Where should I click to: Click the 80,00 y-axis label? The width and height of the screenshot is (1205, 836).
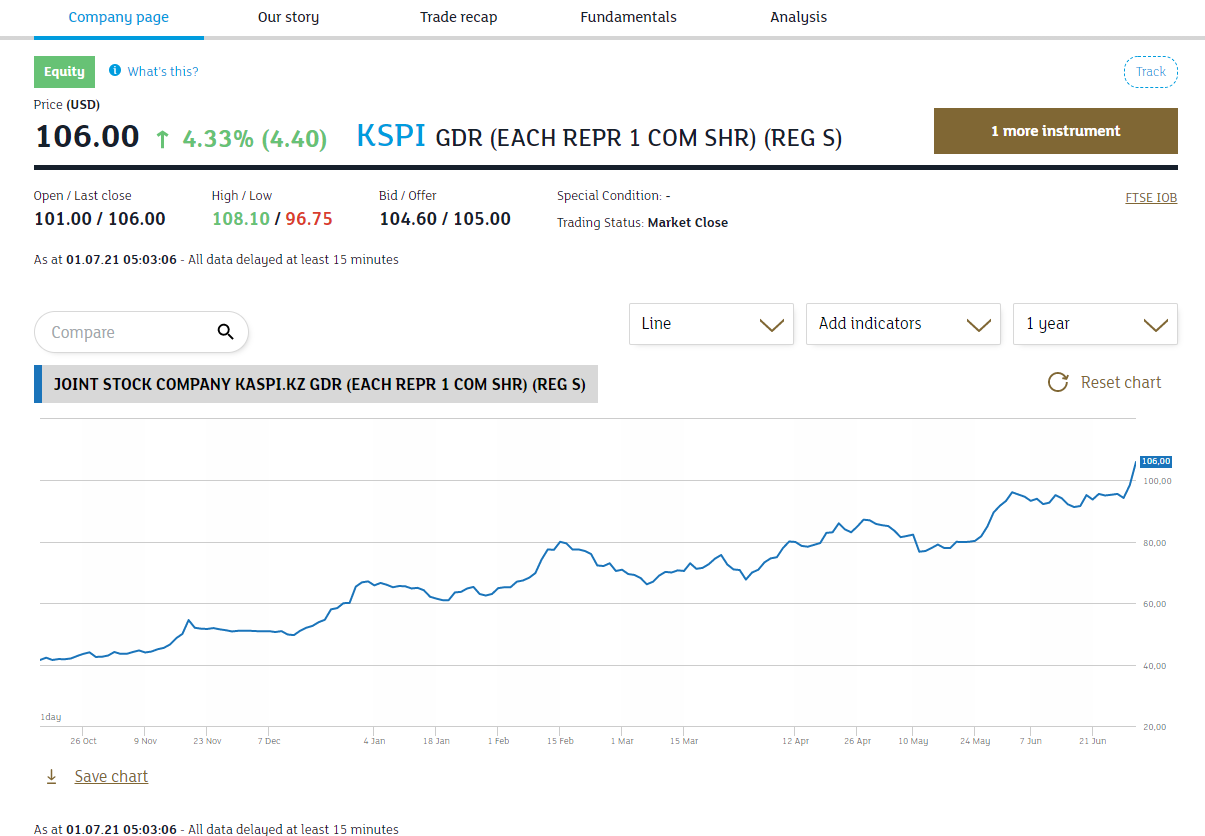tap(1155, 543)
